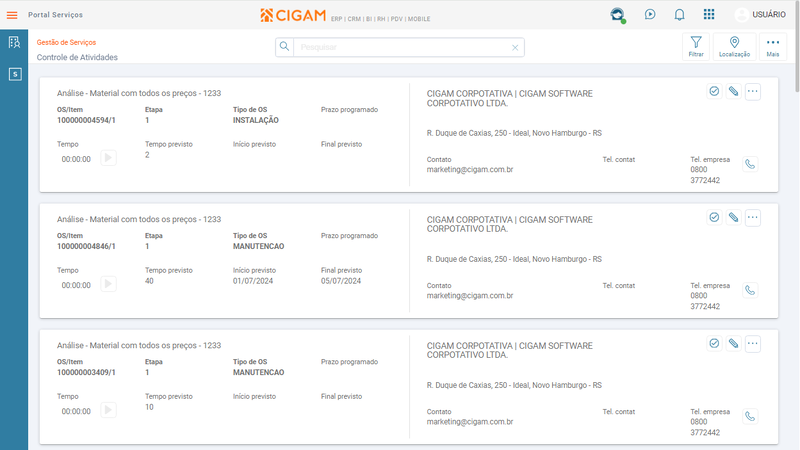This screenshot has width=800, height=450.
Task: Open the support agent headset icon
Action: pyautogui.click(x=618, y=15)
